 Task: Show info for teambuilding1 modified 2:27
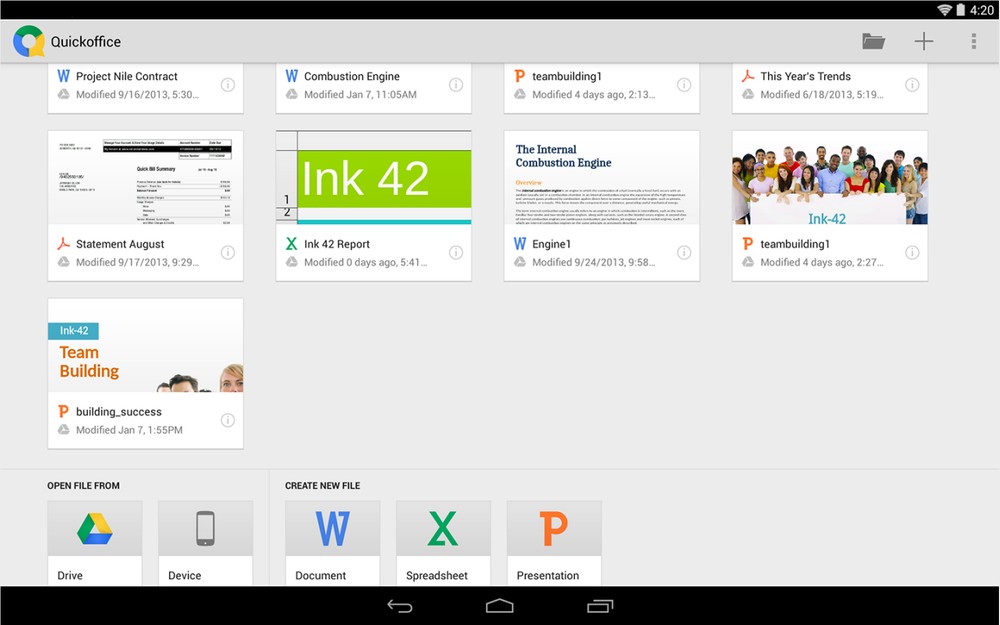click(912, 253)
